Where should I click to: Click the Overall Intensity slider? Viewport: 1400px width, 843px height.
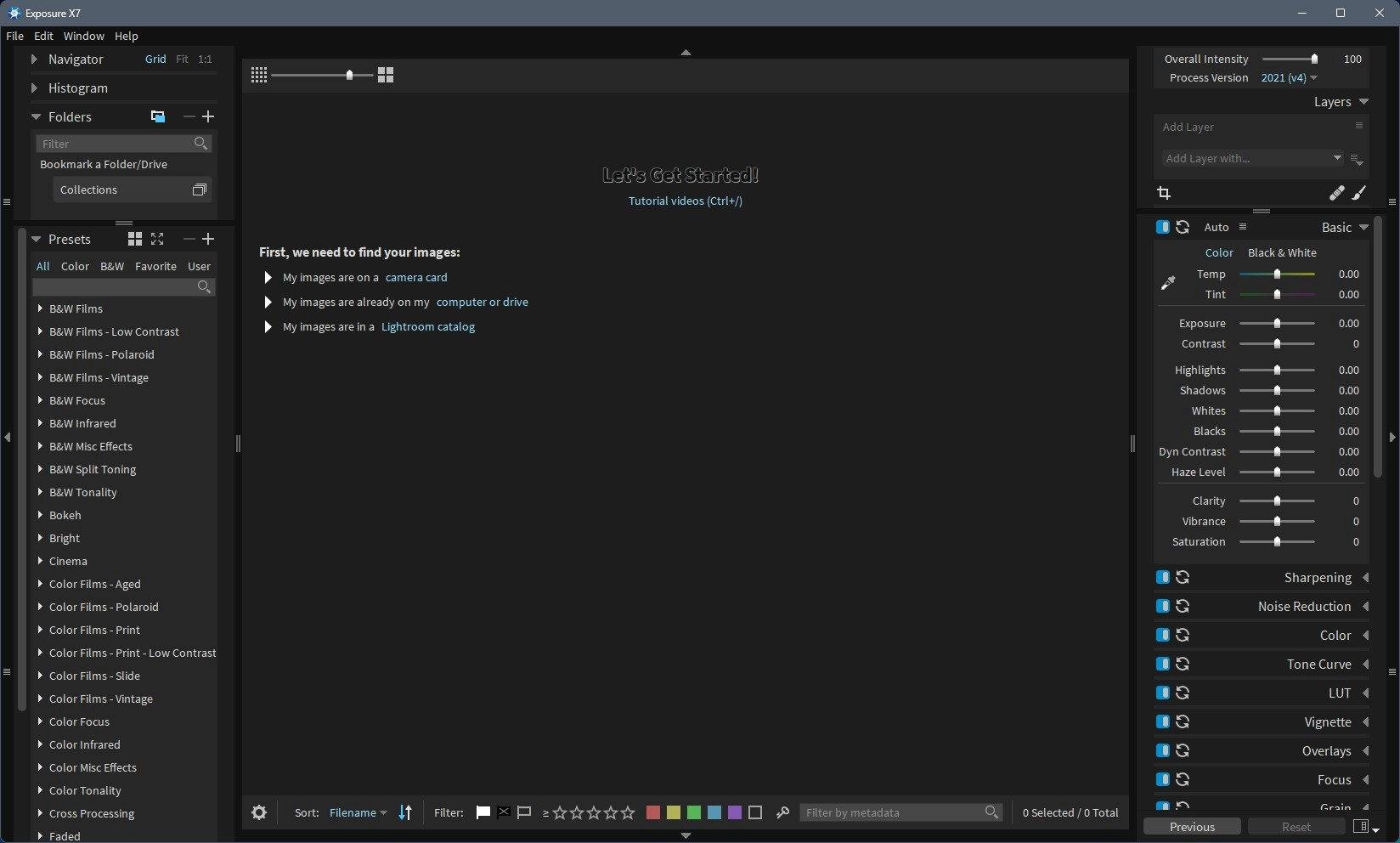click(1290, 59)
